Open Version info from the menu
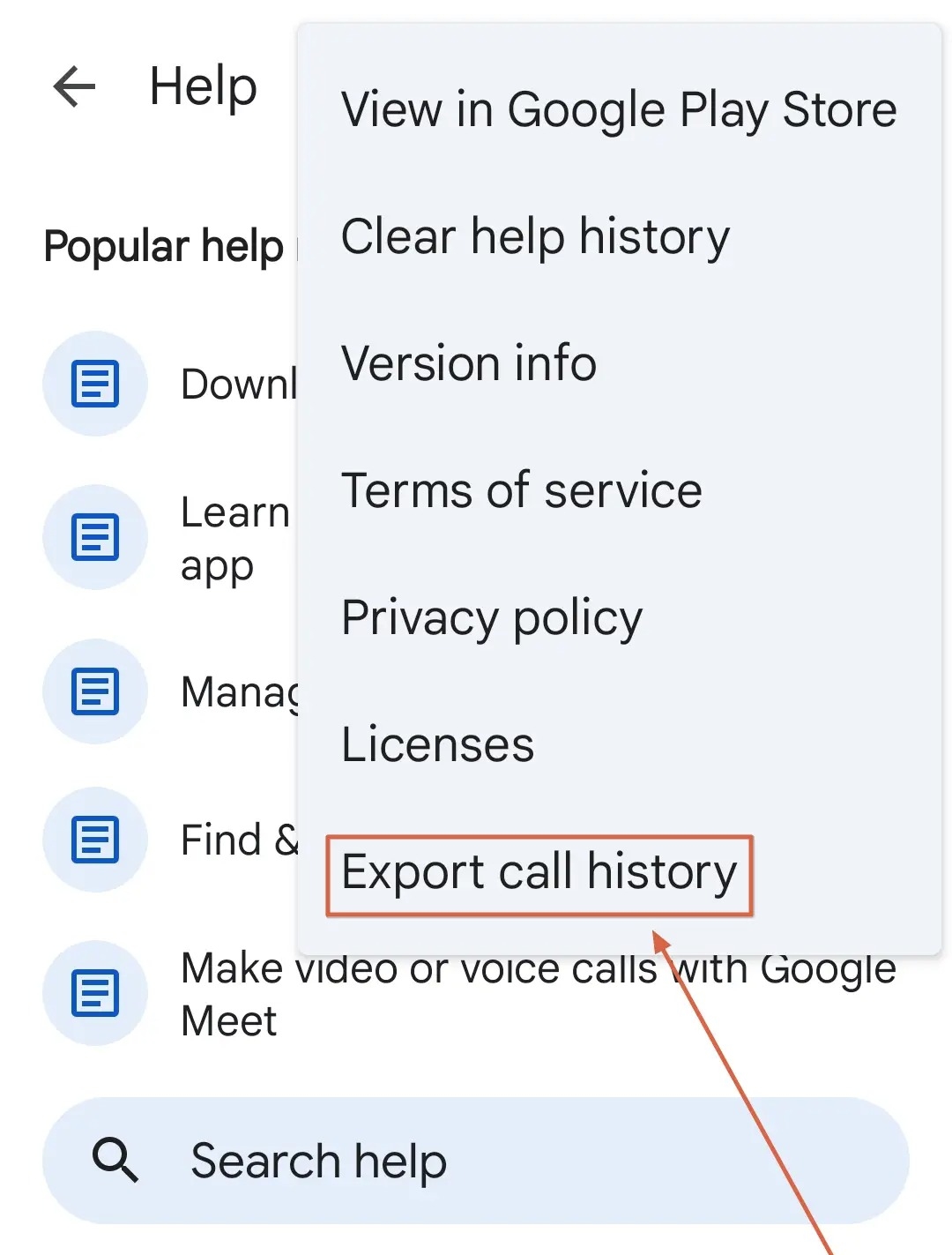The width and height of the screenshot is (952, 1255). (x=469, y=363)
